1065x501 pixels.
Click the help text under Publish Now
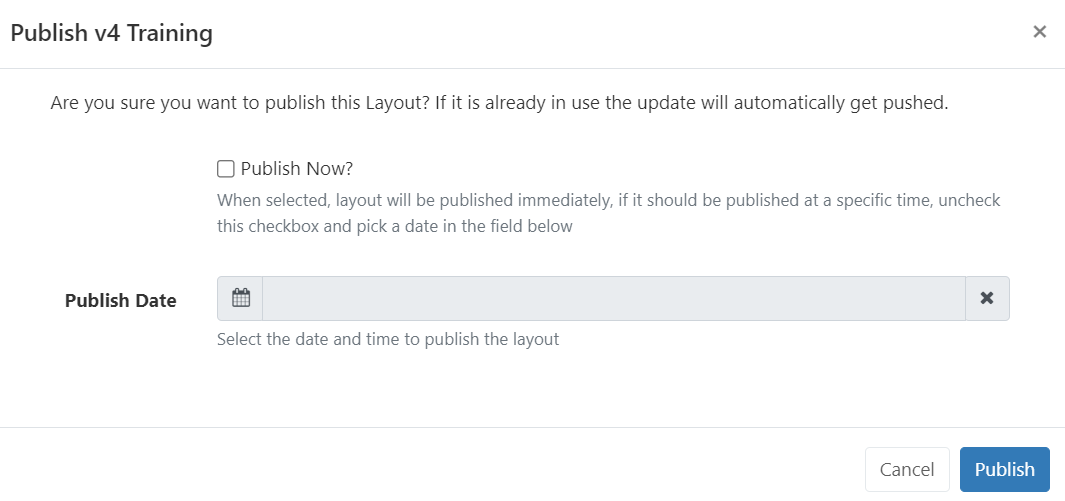[608, 213]
